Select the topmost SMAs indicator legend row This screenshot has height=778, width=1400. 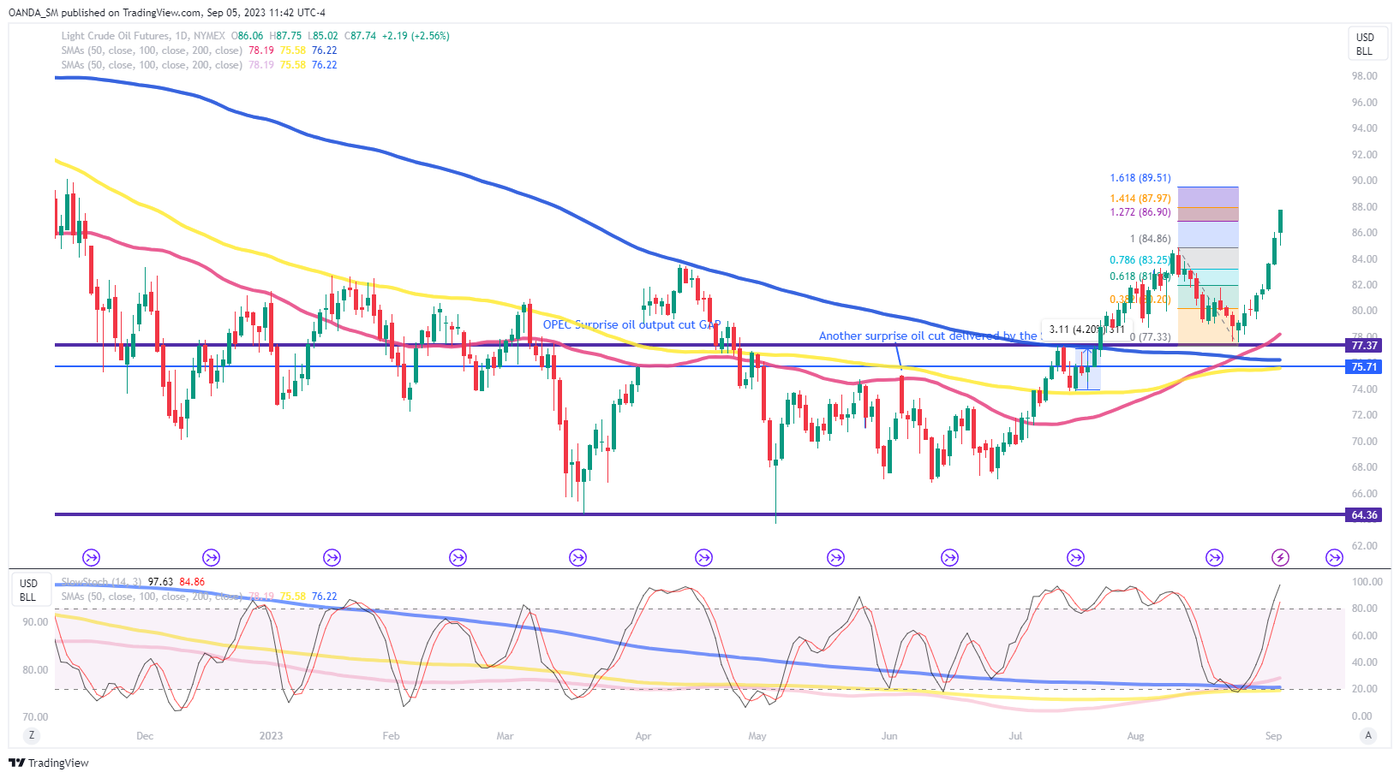point(150,50)
